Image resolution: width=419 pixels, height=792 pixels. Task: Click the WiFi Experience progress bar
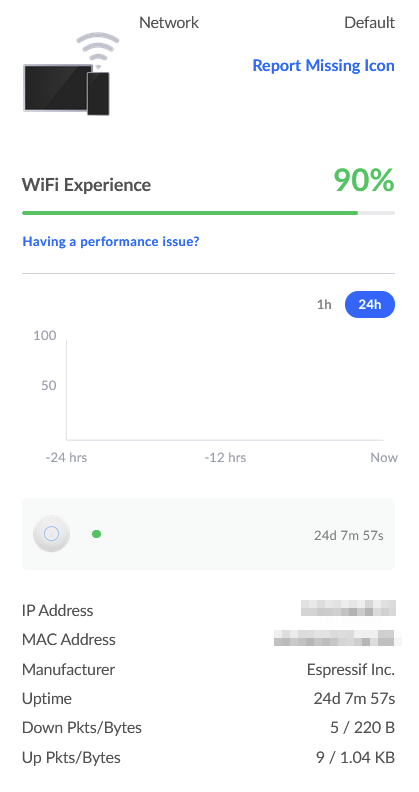pyautogui.click(x=208, y=213)
